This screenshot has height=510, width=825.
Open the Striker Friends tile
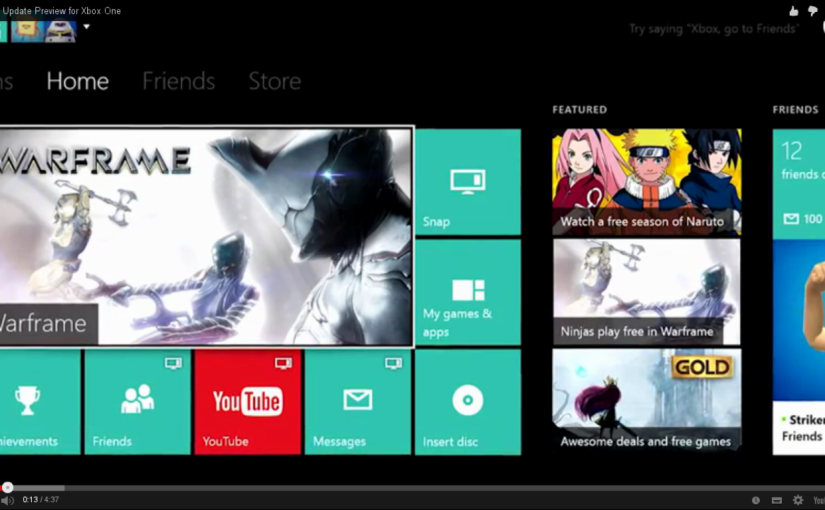click(x=799, y=427)
